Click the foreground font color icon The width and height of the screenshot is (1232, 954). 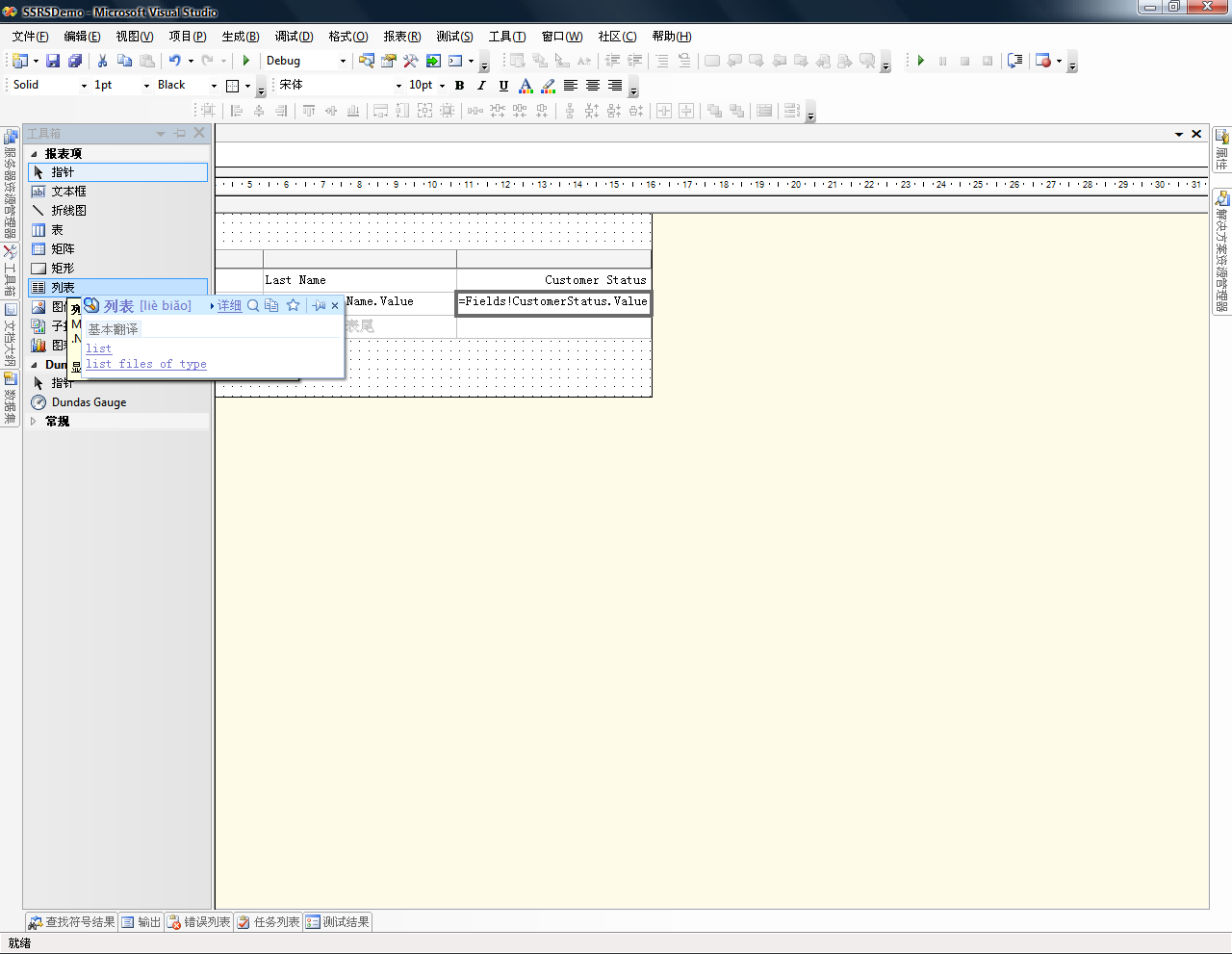(526, 86)
